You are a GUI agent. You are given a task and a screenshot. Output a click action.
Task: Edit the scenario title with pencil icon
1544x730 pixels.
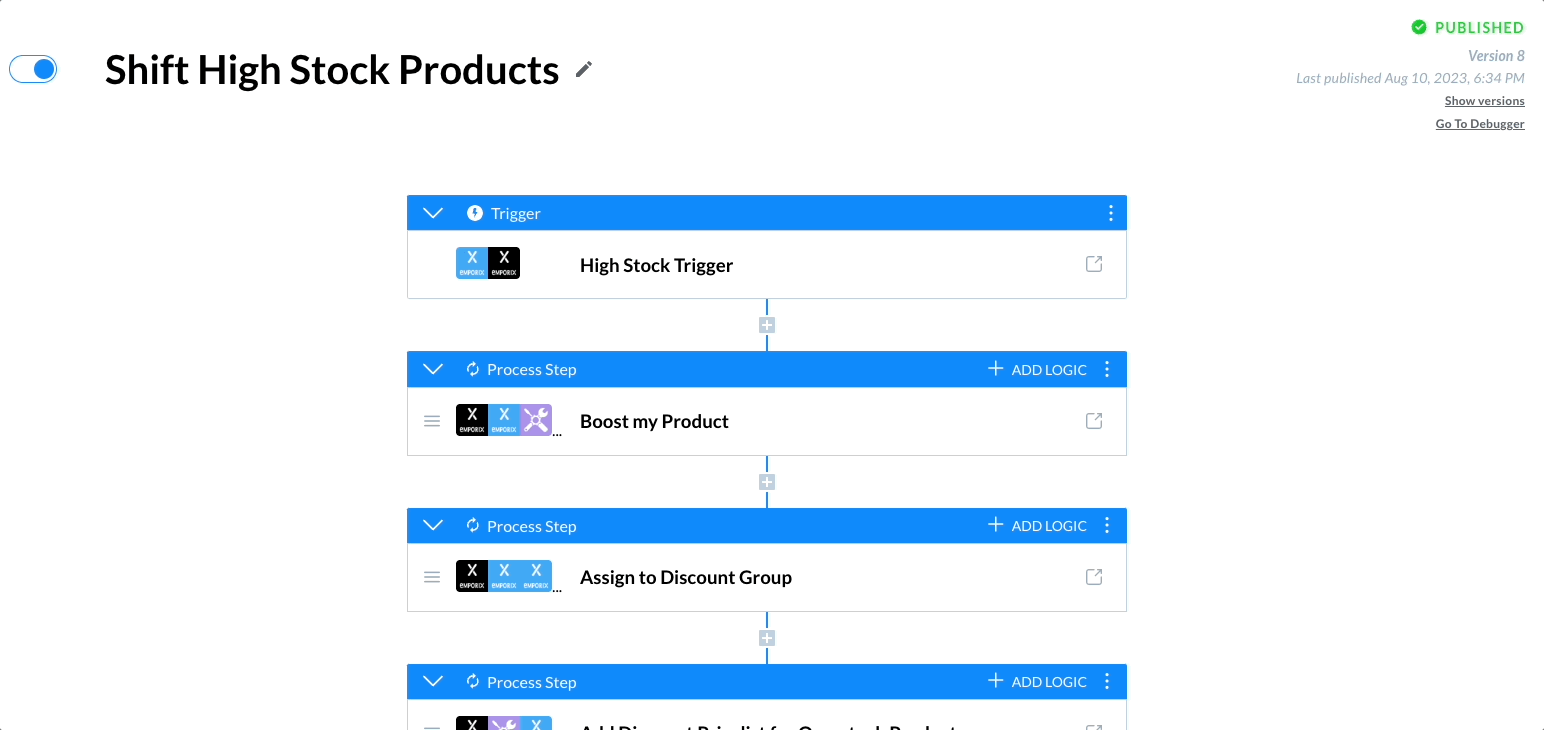(x=584, y=69)
